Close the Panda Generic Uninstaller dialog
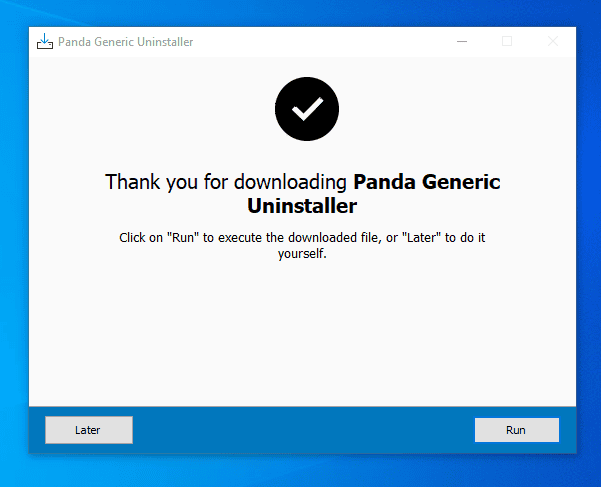This screenshot has width=601, height=487. 553,42
